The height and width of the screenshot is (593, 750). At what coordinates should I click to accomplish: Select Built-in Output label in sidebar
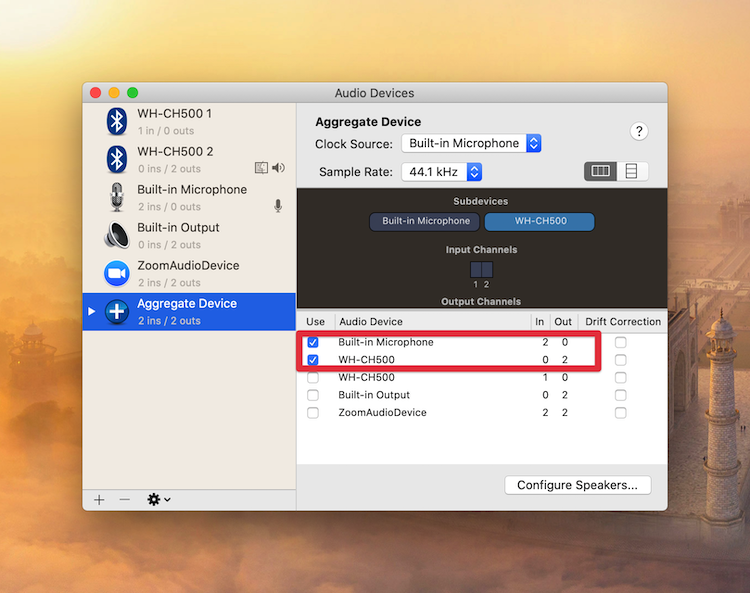coord(178,228)
